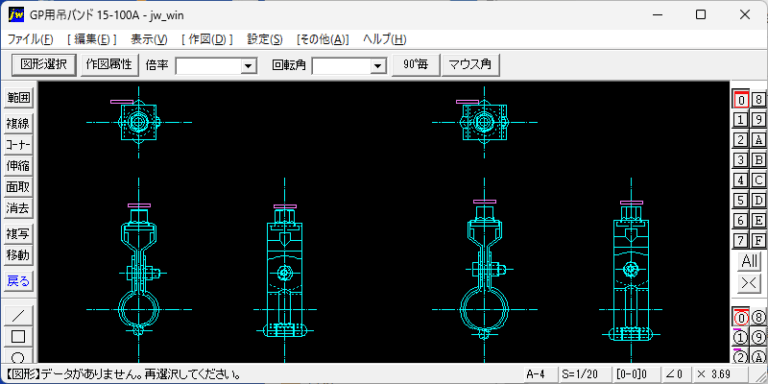
Task: Toggle layer 0 in the layer bar
Action: [x=741, y=99]
